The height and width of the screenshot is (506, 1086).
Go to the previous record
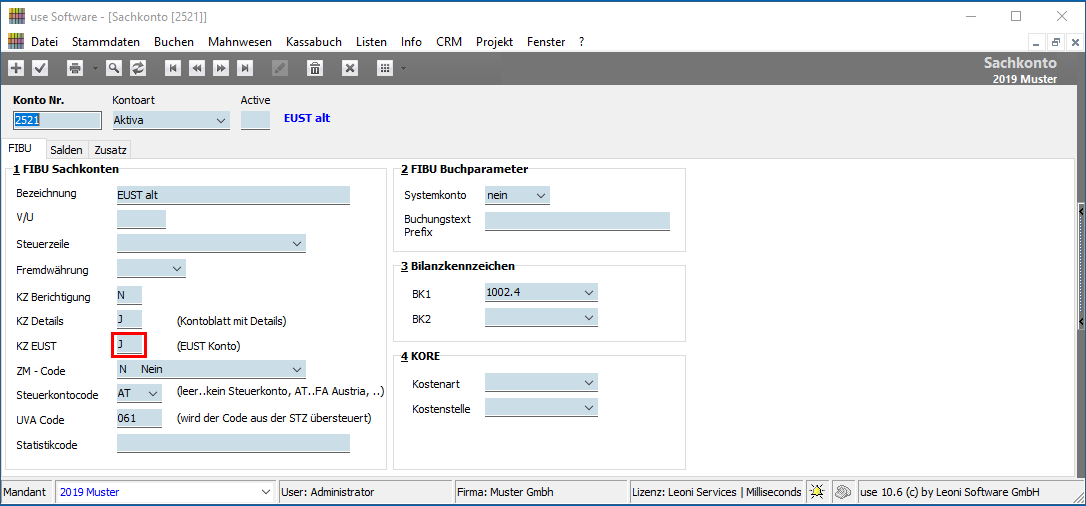pos(197,68)
